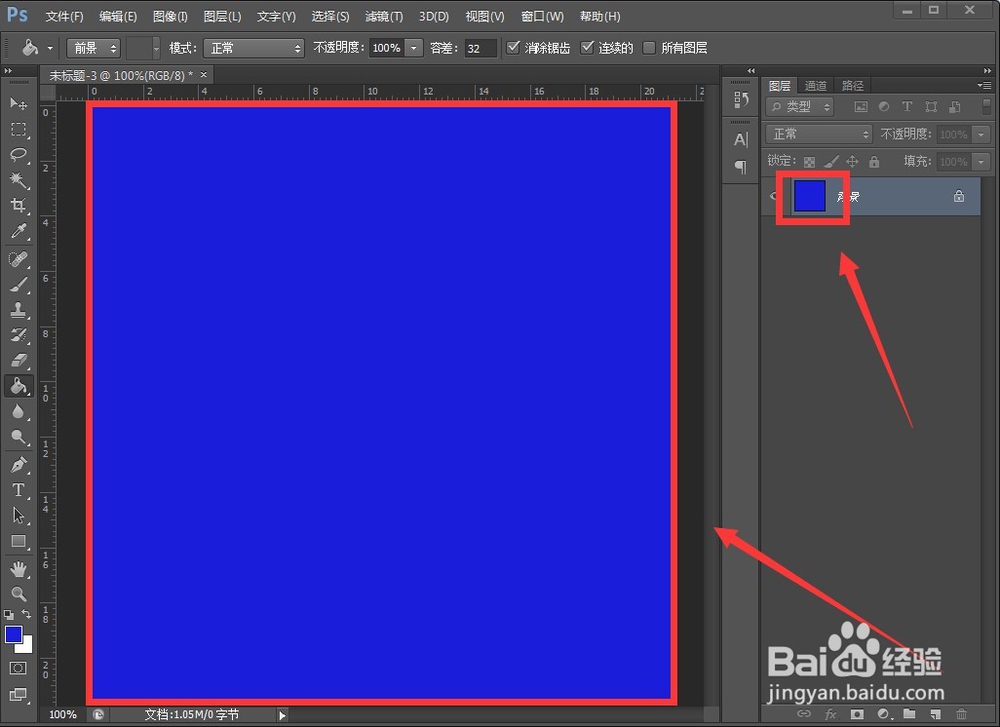Screen dimensions: 1000x727
Task: Swap foreground and background colors
Action: 26,614
